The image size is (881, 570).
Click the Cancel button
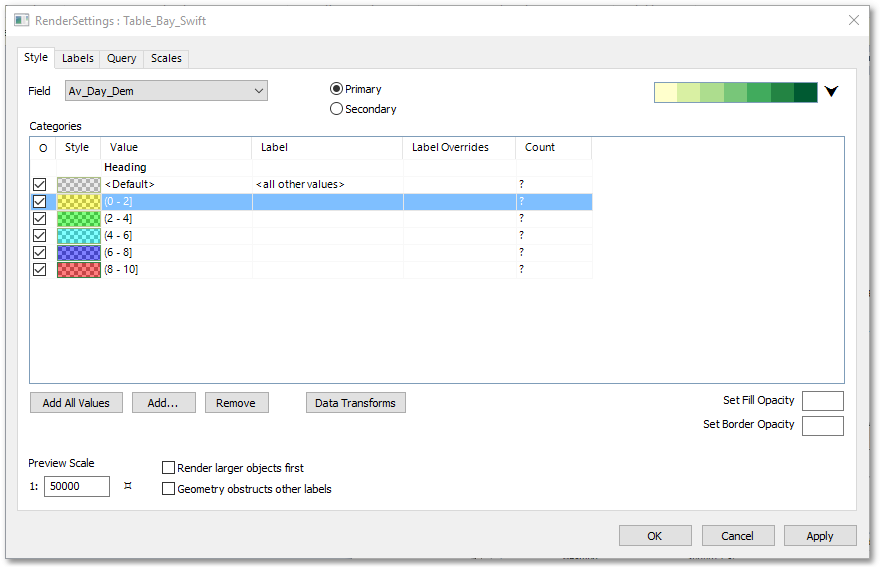pos(738,536)
